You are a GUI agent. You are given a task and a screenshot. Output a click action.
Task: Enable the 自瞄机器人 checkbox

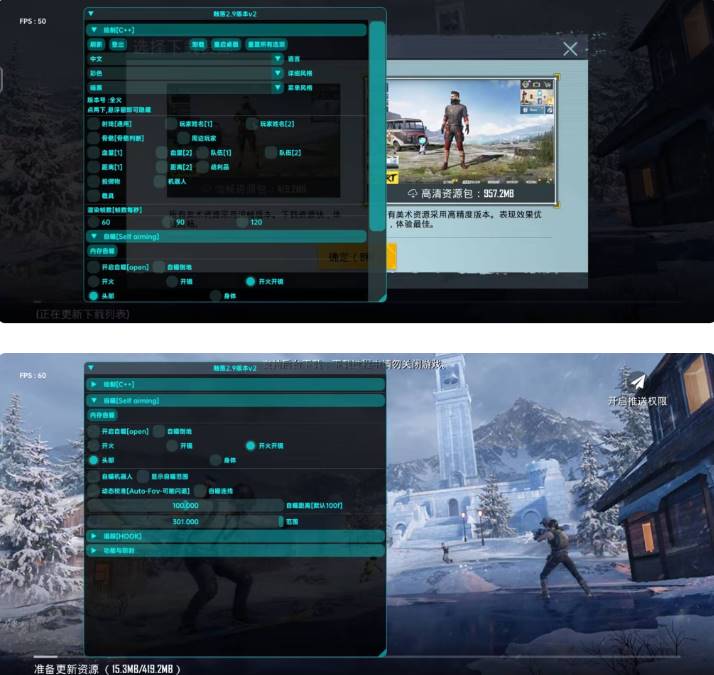(93, 476)
